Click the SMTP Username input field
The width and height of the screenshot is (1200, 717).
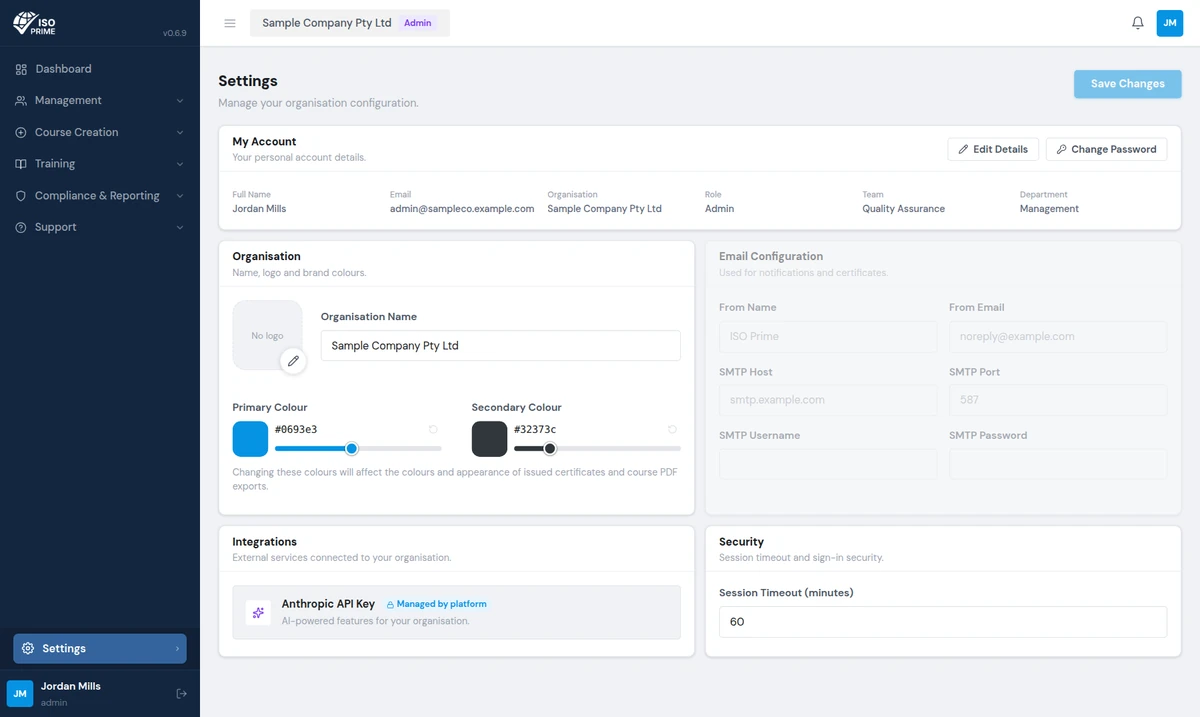pyautogui.click(x=828, y=464)
